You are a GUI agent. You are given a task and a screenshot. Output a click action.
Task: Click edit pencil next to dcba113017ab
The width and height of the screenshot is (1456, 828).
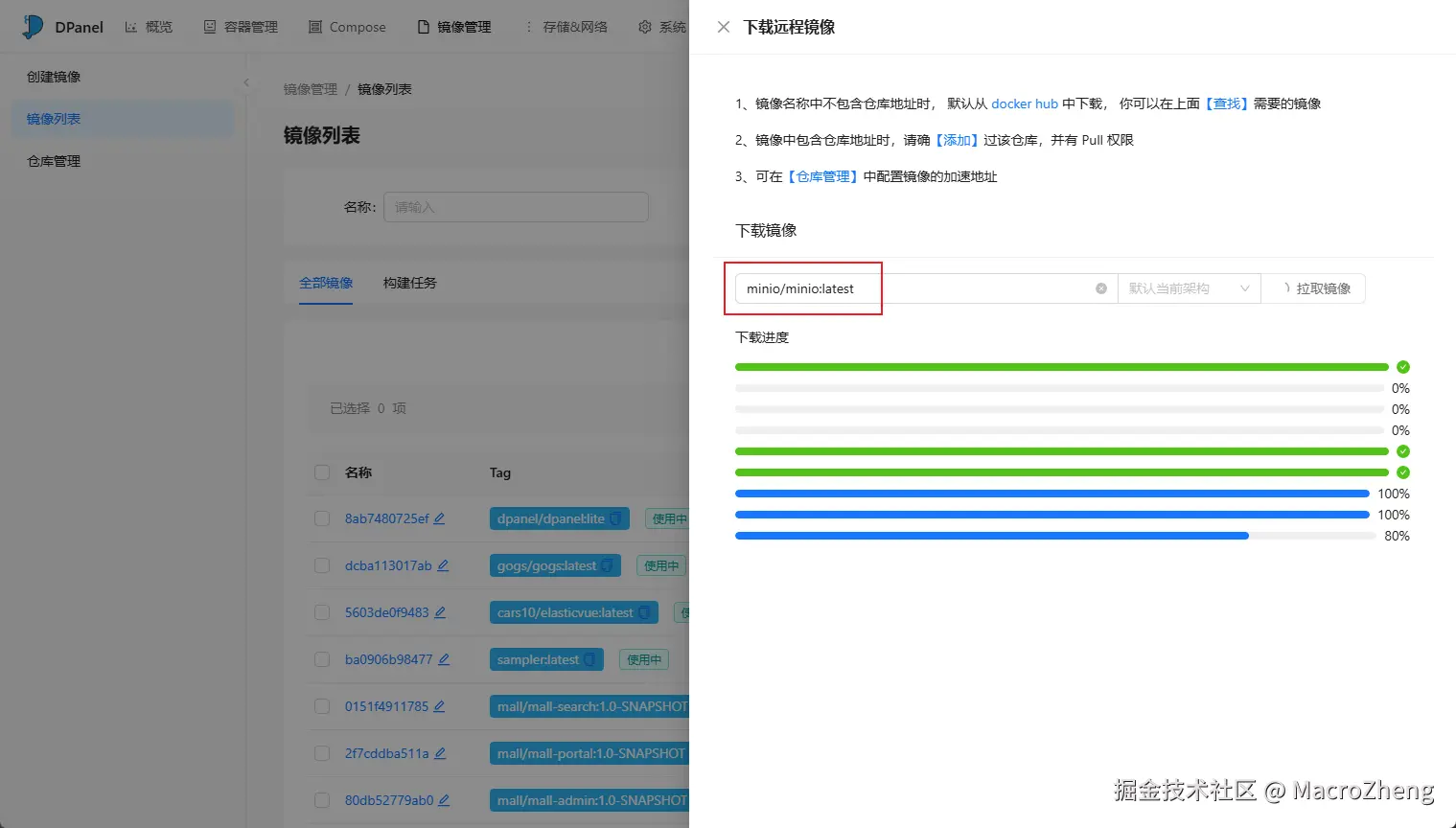click(x=443, y=565)
